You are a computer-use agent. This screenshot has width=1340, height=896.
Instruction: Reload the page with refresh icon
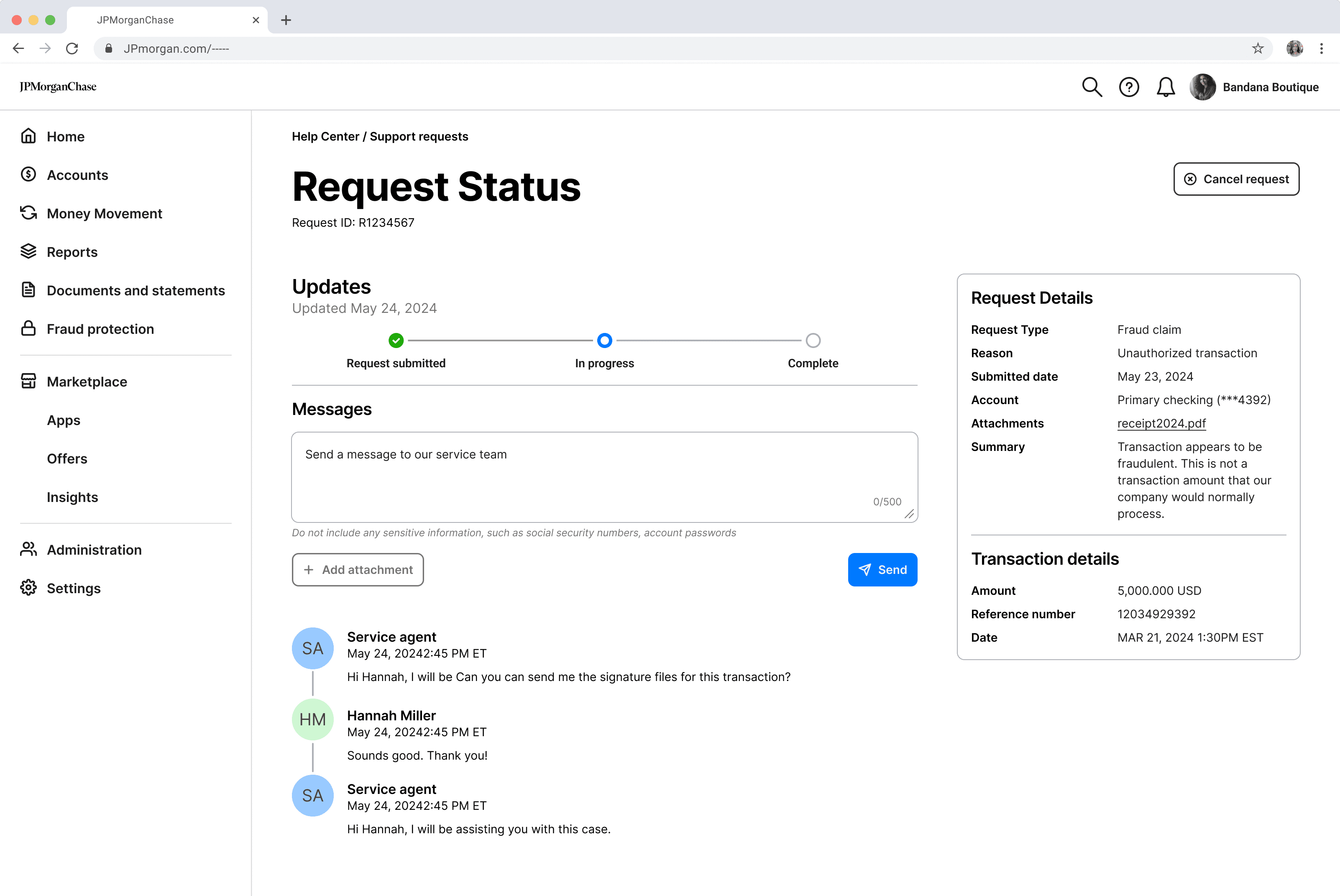click(x=72, y=49)
